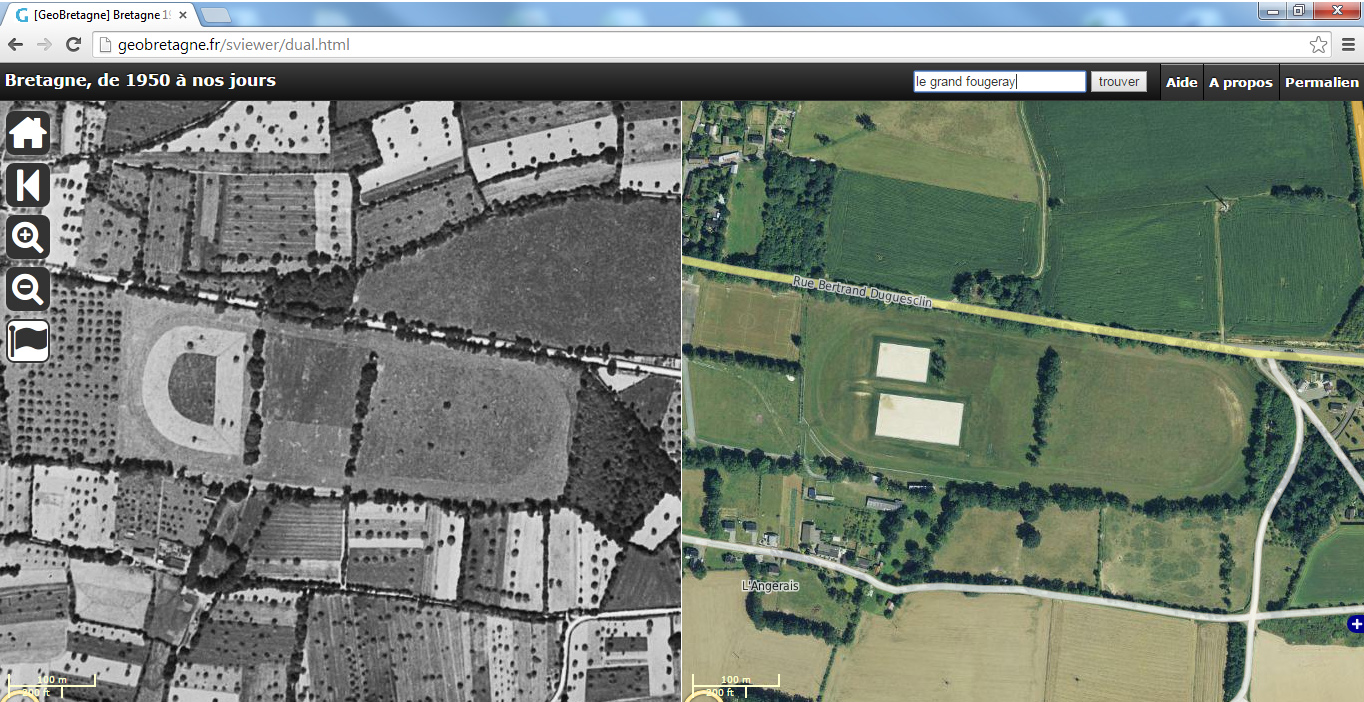Screen dimensions: 1364x702
Task: Open a new browser tab
Action: 215,15
